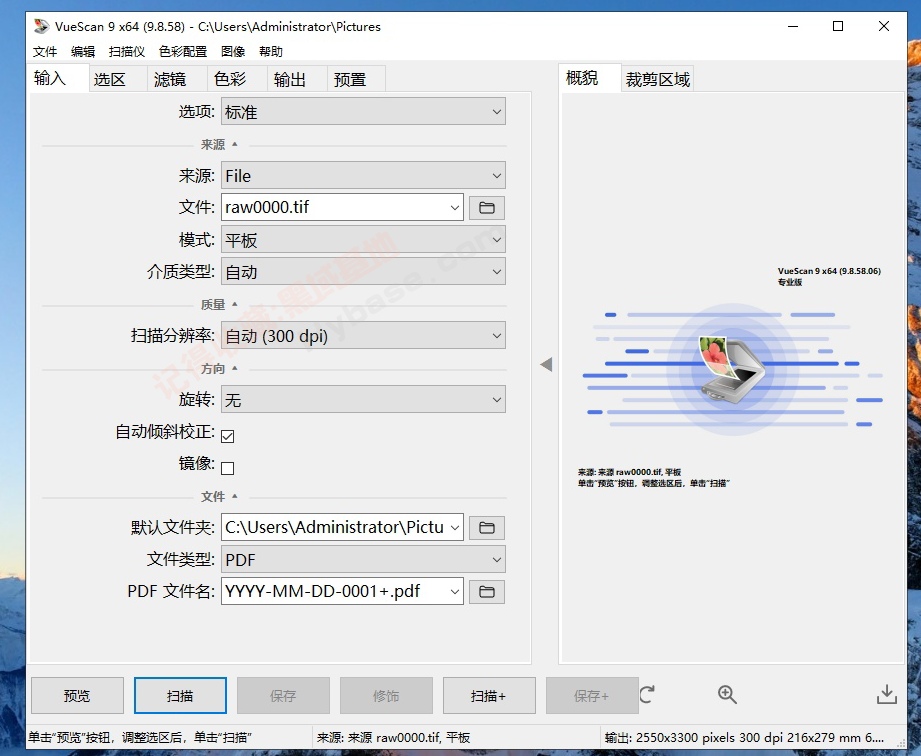Open the 文件类型 dropdown showing PDF
Image resolution: width=921 pixels, height=756 pixels.
coord(363,559)
